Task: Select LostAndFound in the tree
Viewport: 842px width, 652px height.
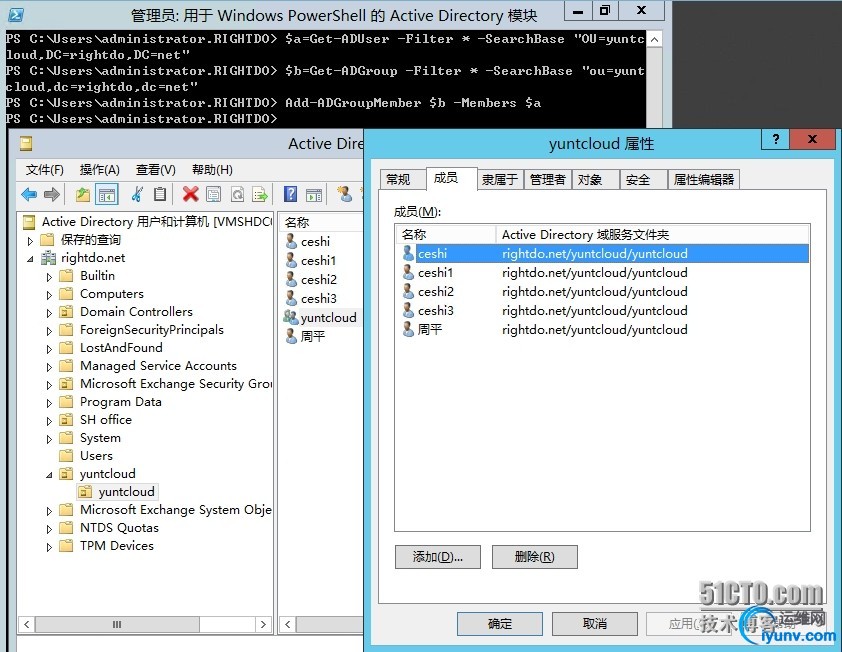Action: coord(121,347)
